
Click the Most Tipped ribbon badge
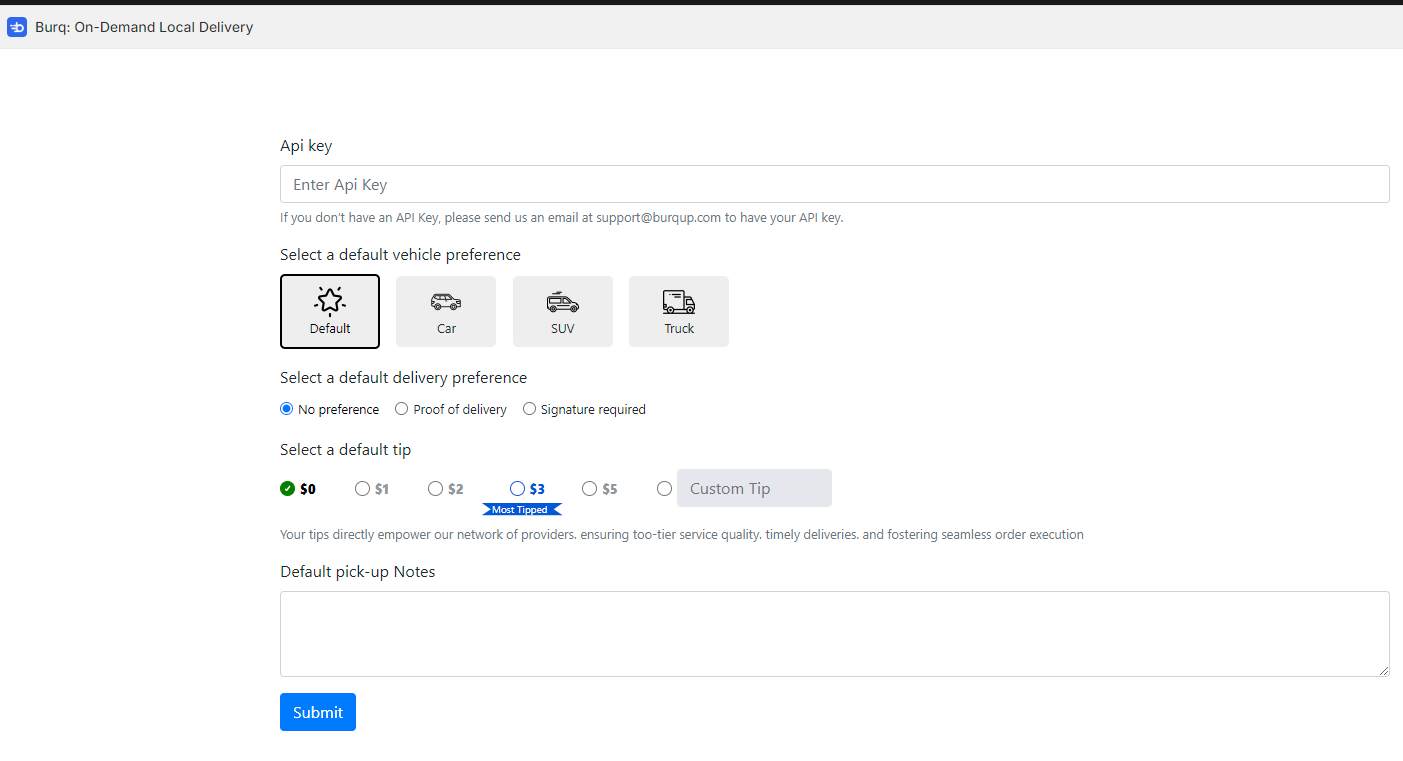(x=521, y=510)
